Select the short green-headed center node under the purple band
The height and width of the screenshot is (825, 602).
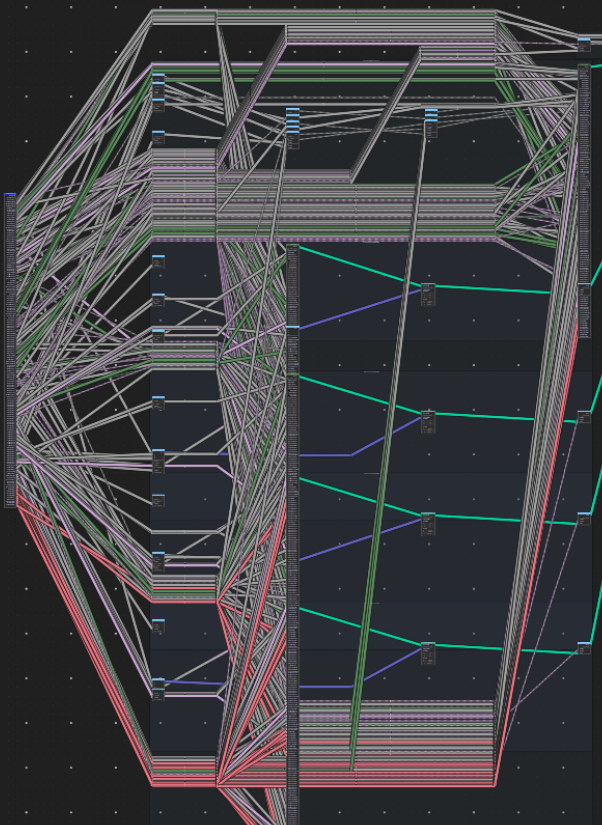293,285
